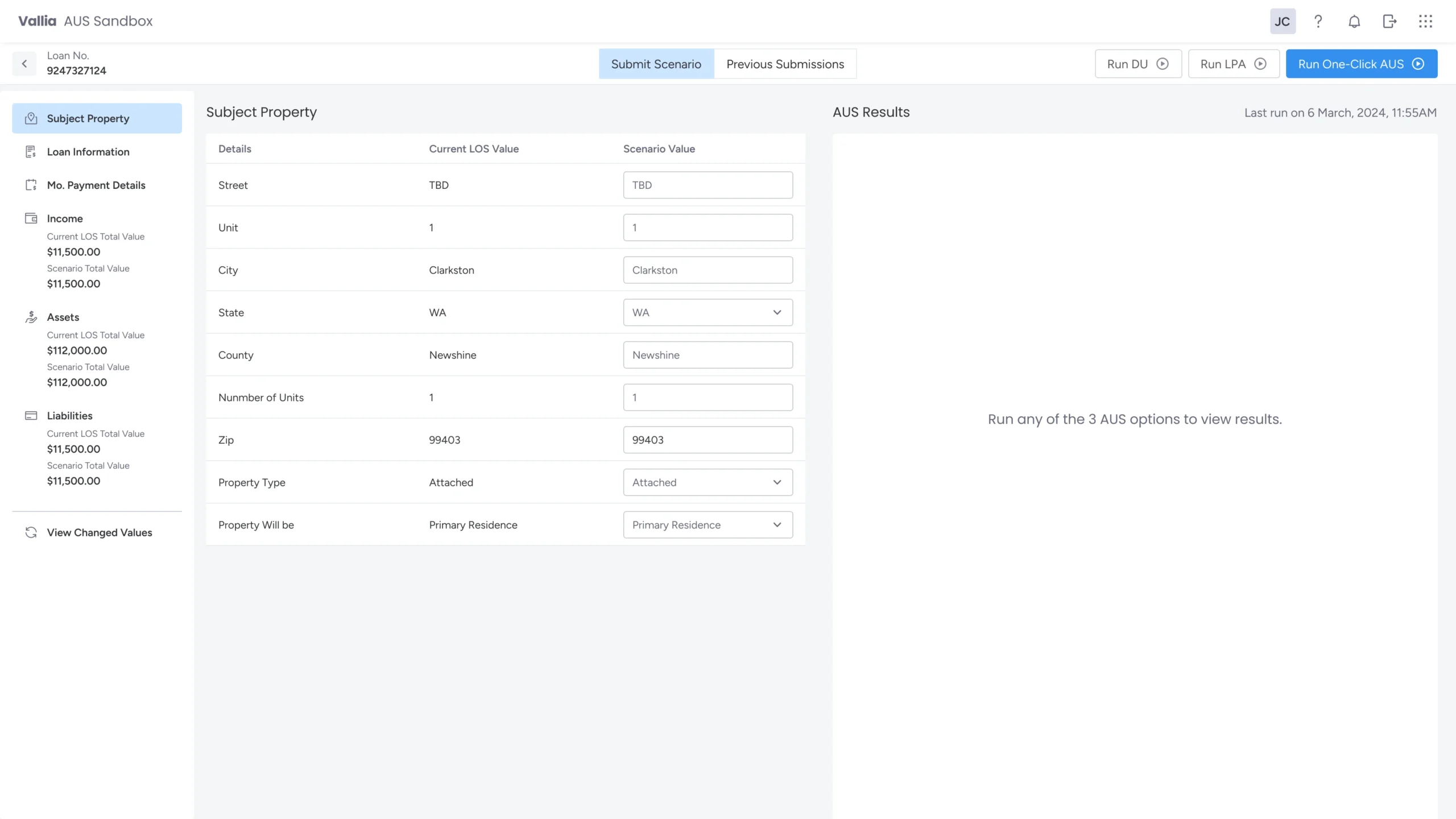
Task: Click the logout icon in header
Action: 1389,22
